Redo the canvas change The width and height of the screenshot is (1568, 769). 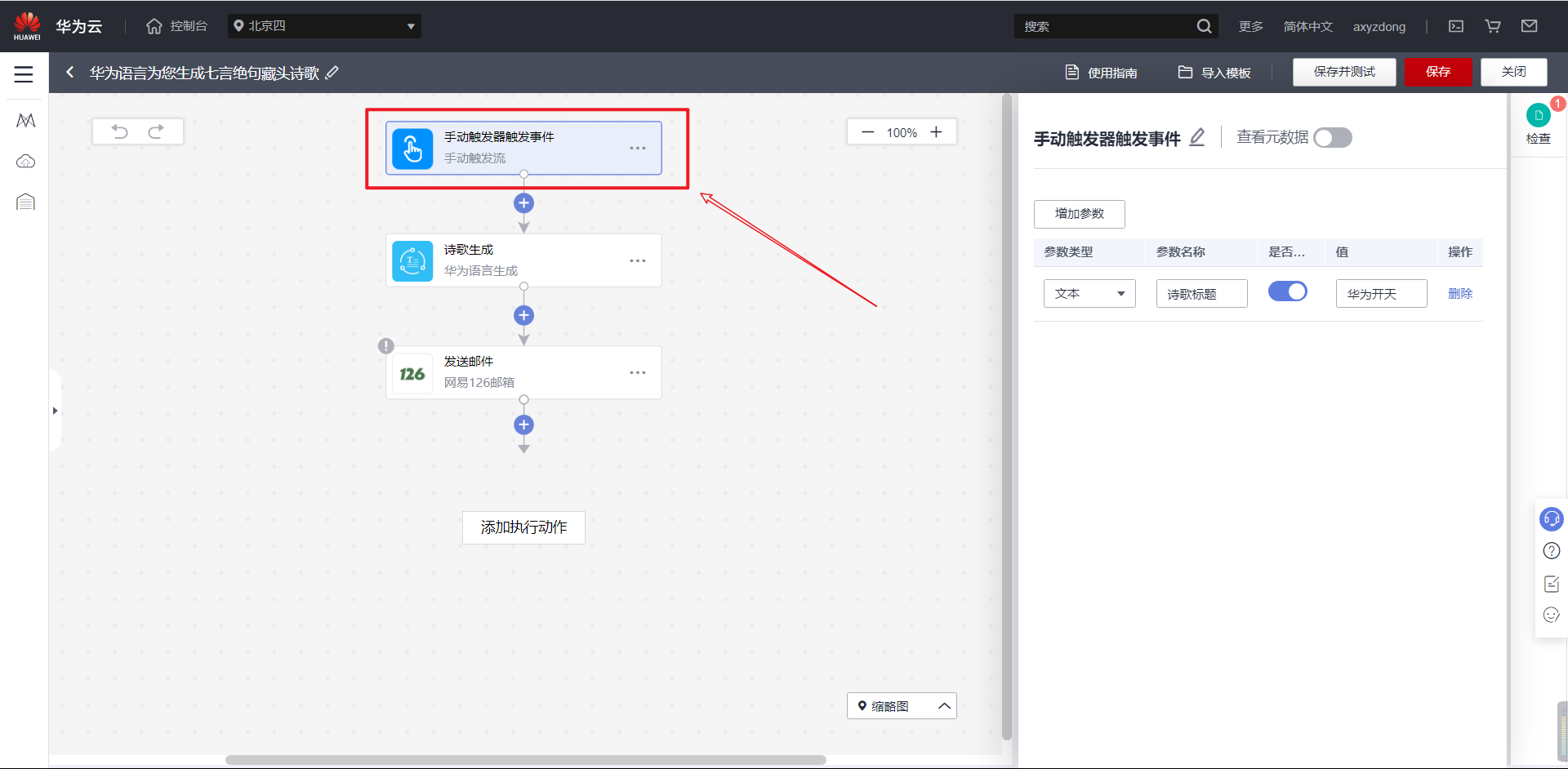156,131
